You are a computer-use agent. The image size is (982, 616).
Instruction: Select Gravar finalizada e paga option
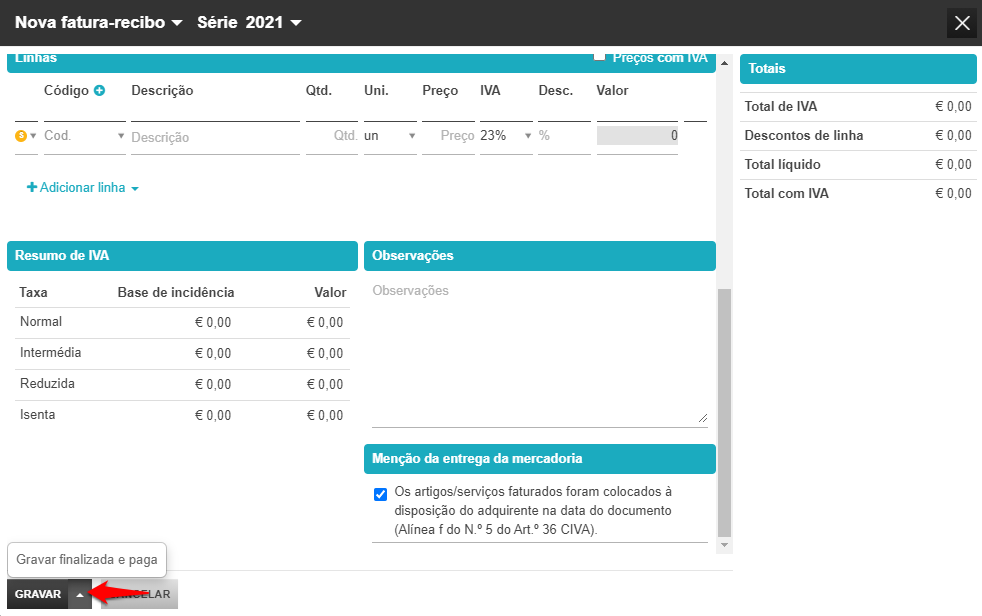point(87,560)
